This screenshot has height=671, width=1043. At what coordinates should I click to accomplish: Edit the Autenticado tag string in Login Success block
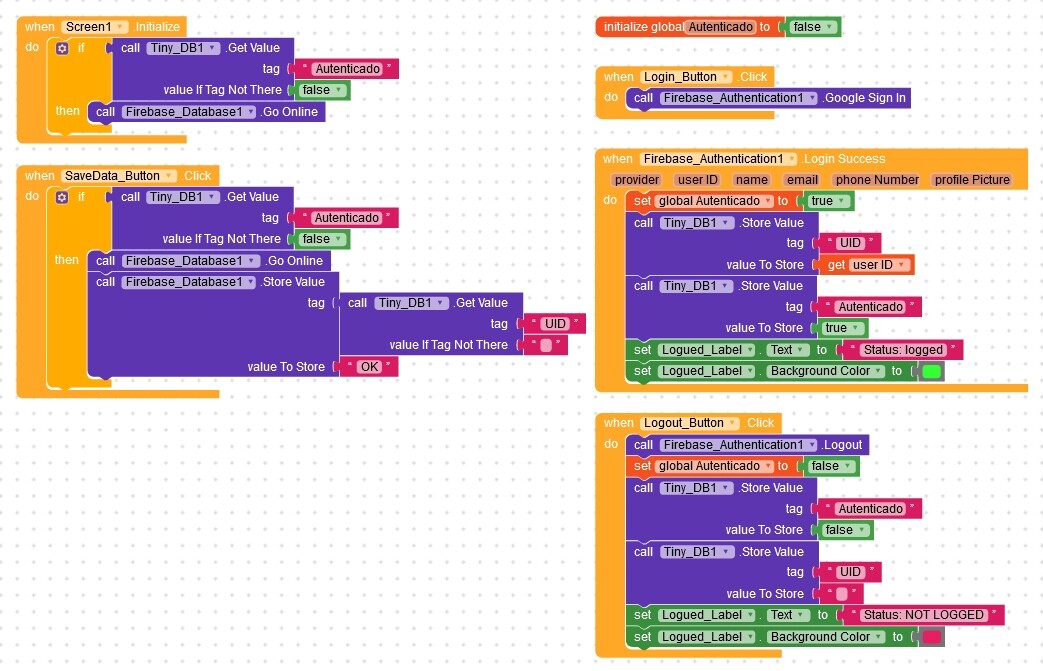point(870,307)
